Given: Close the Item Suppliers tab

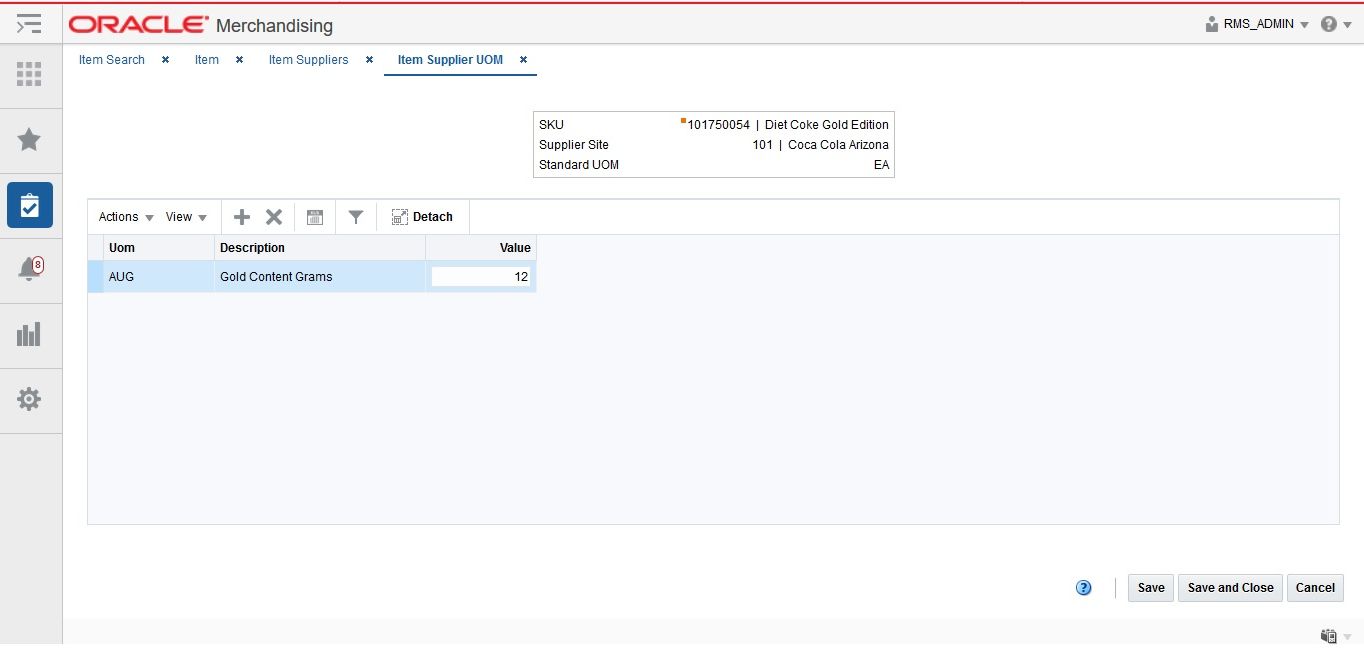Looking at the screenshot, I should tap(369, 60).
